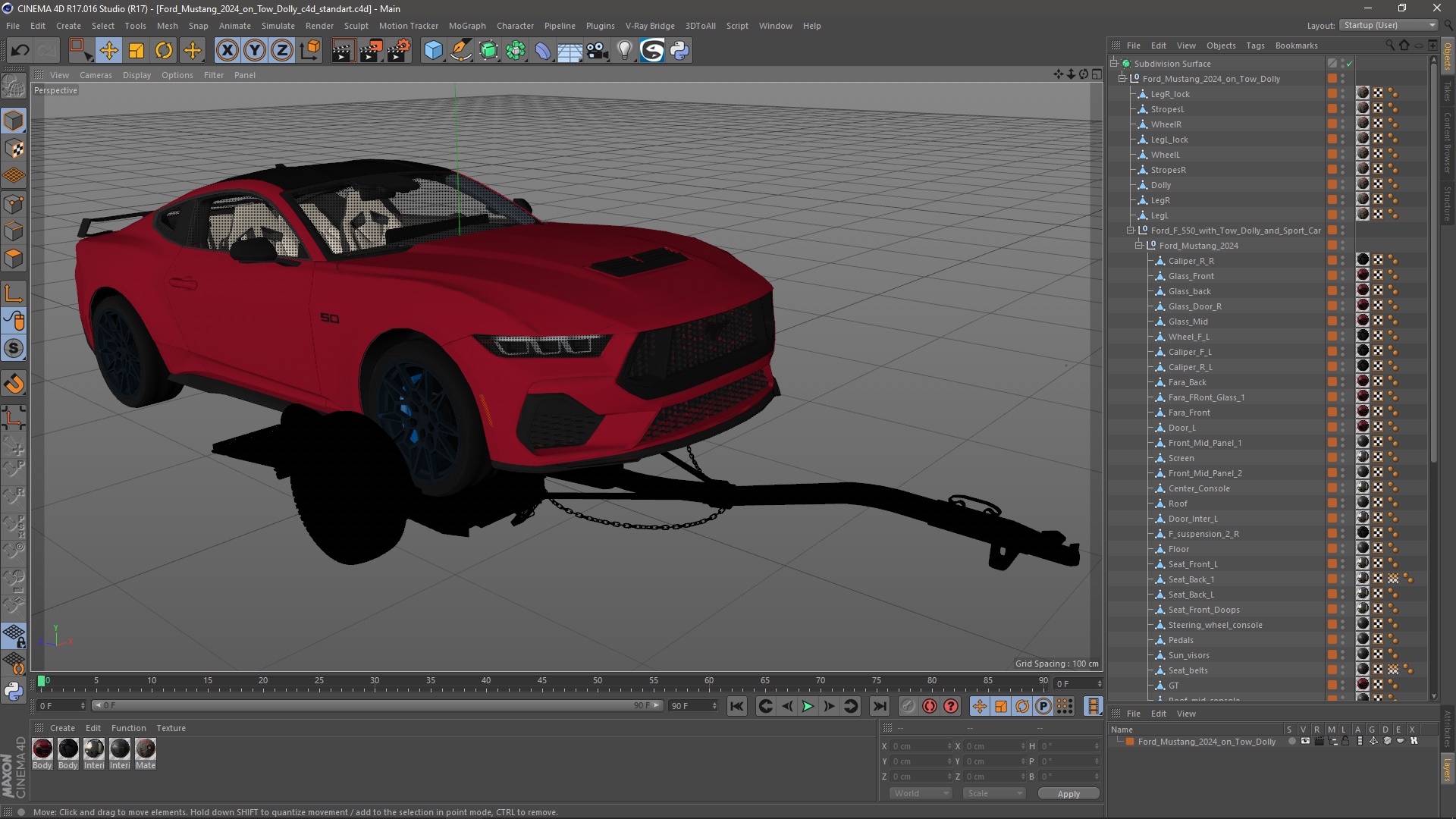Collapse the Ford_Mustang_2024_on_Tow_Dolly null group

[1122, 79]
